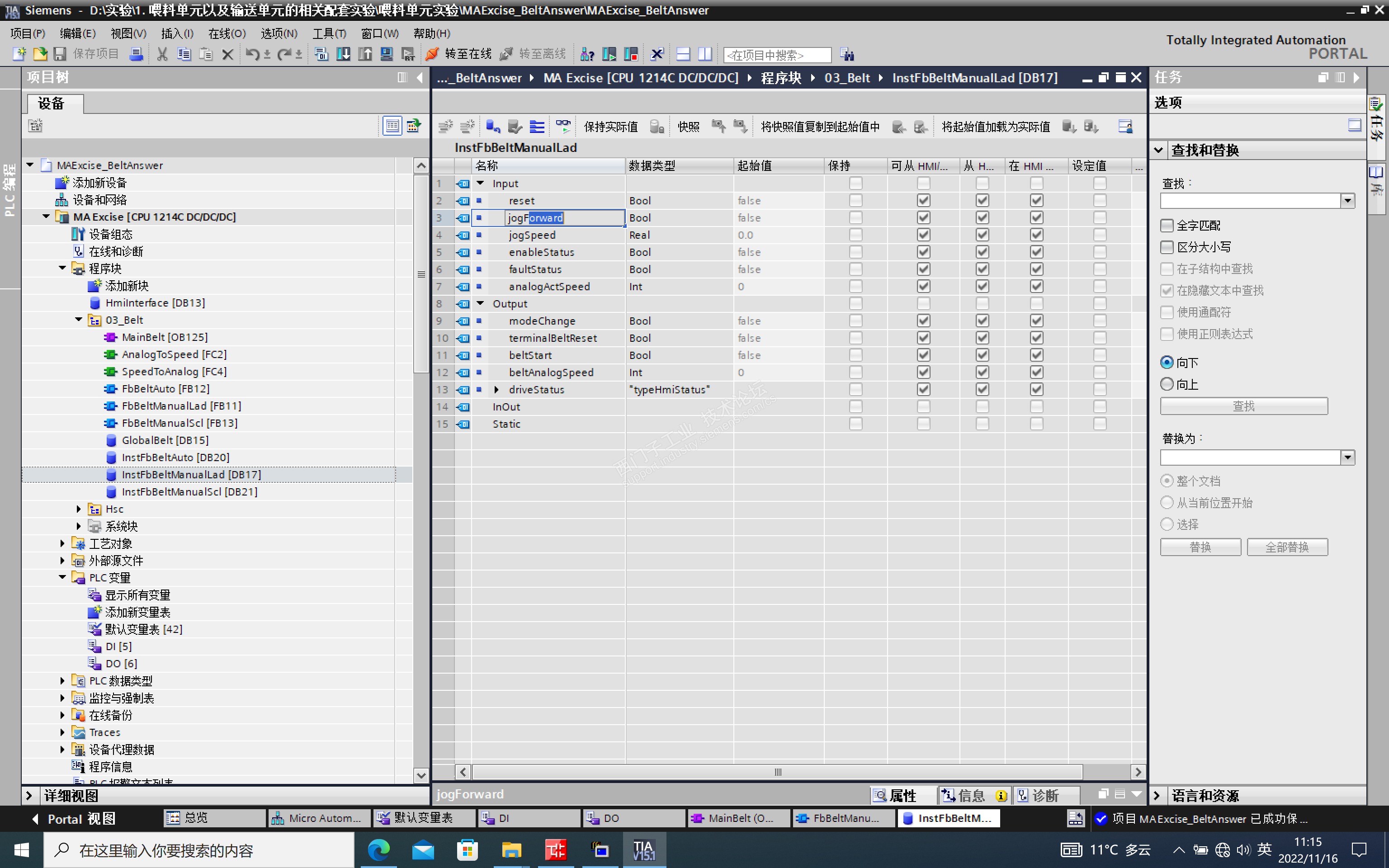Click the download to device icon
The image size is (1389, 868).
coord(343,54)
